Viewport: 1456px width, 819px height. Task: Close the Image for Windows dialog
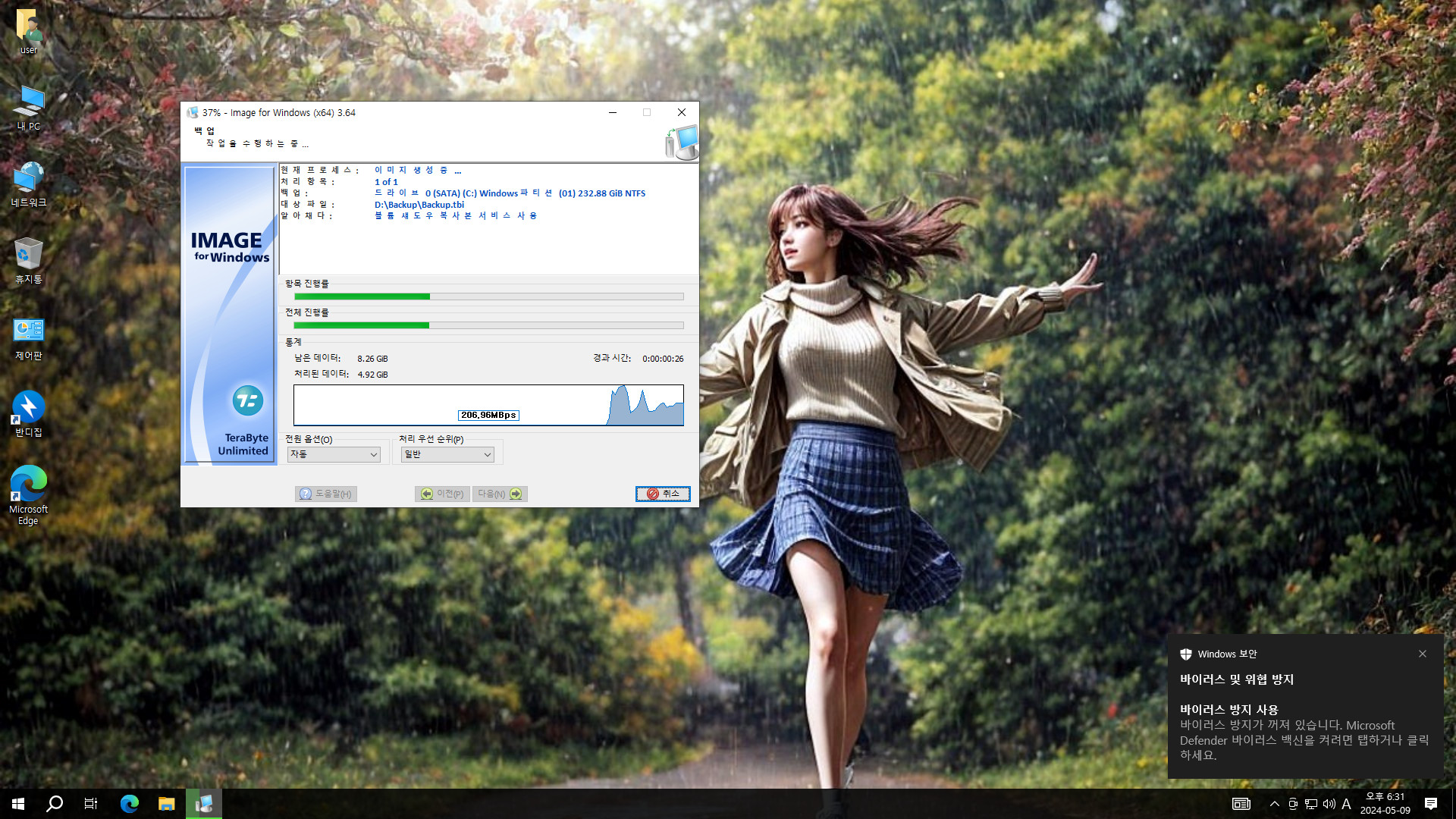[x=681, y=112]
